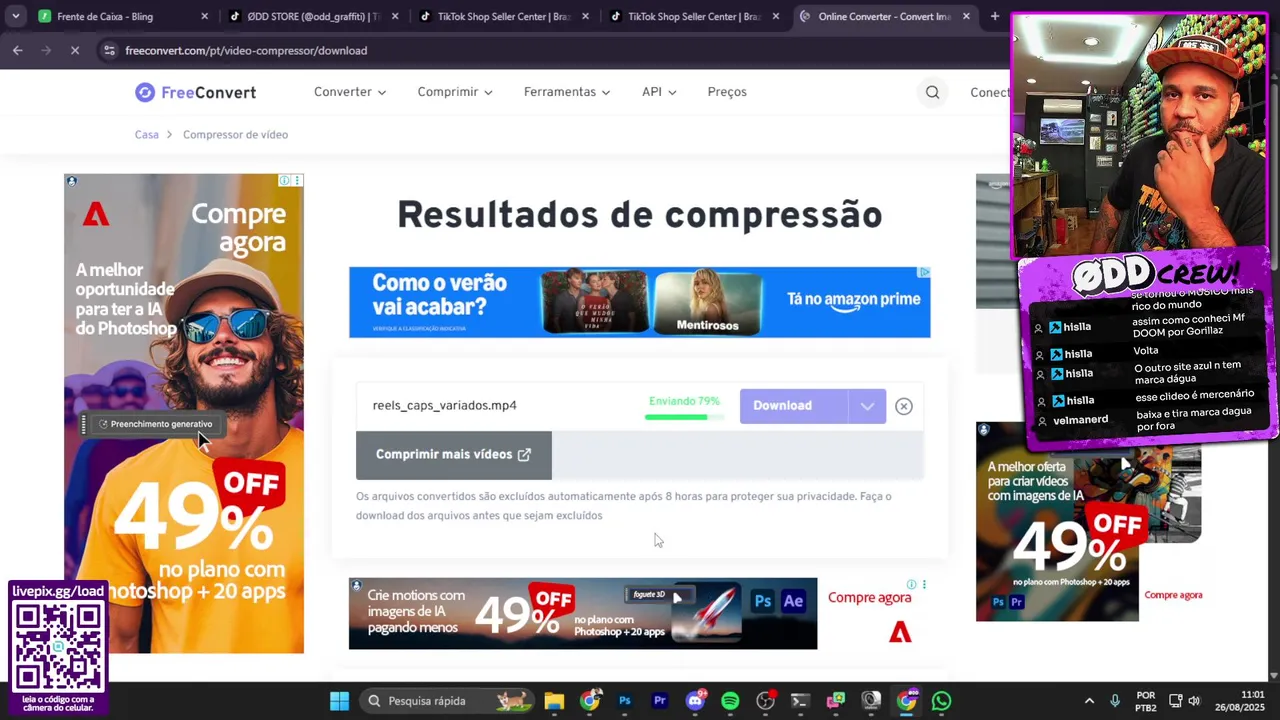
Task: Click Compre agora on bottom Adobe banner
Action: point(869,598)
